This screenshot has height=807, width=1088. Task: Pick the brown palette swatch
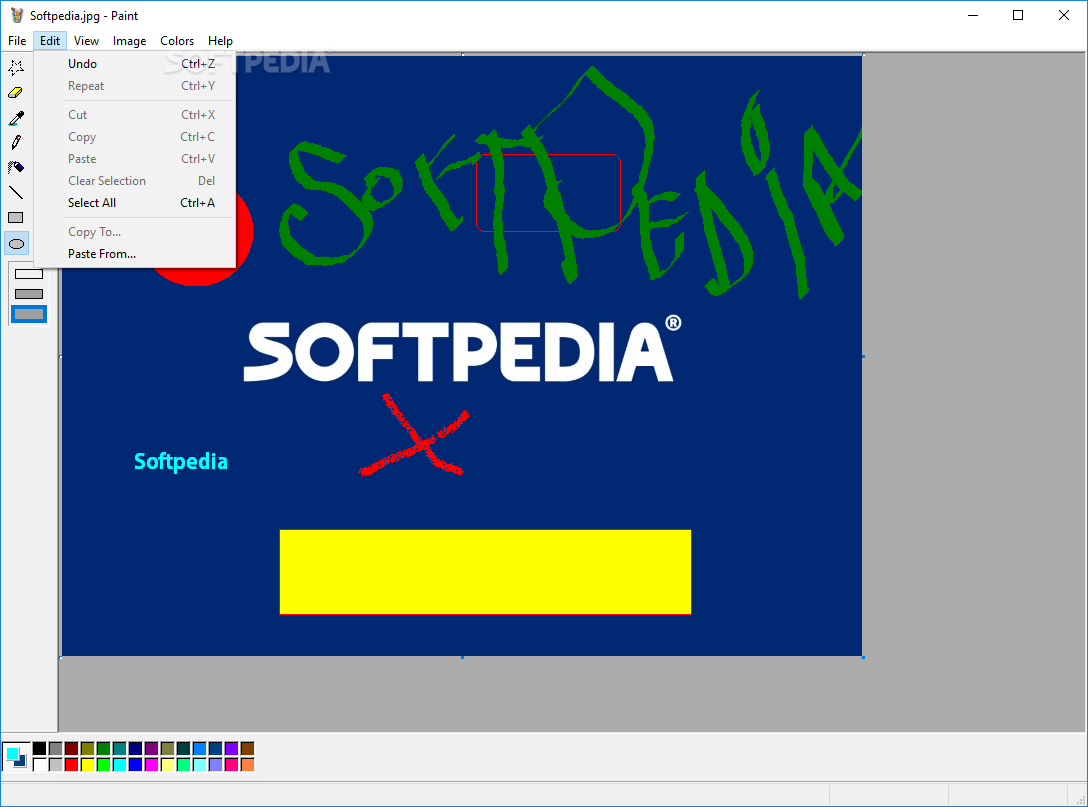(248, 748)
